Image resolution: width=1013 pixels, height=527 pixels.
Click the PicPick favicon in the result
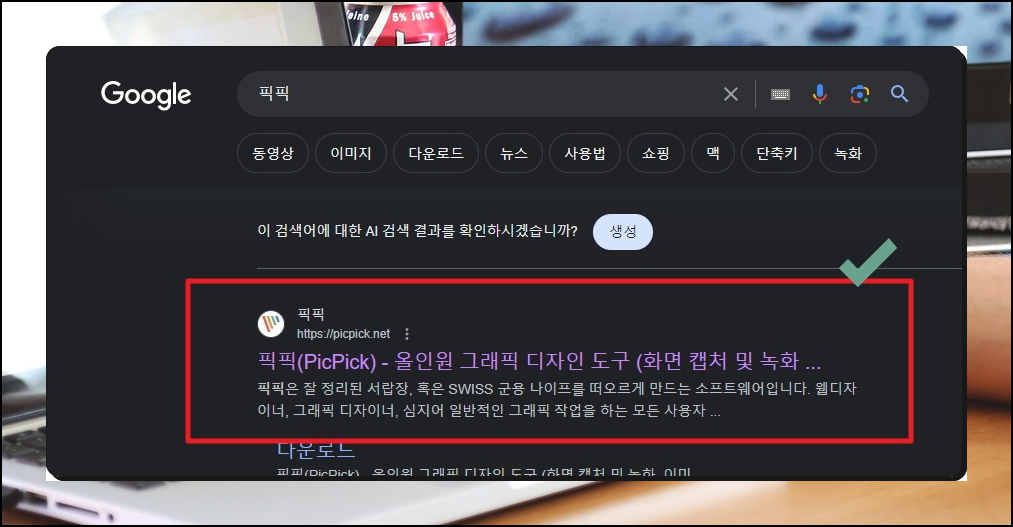click(271, 324)
